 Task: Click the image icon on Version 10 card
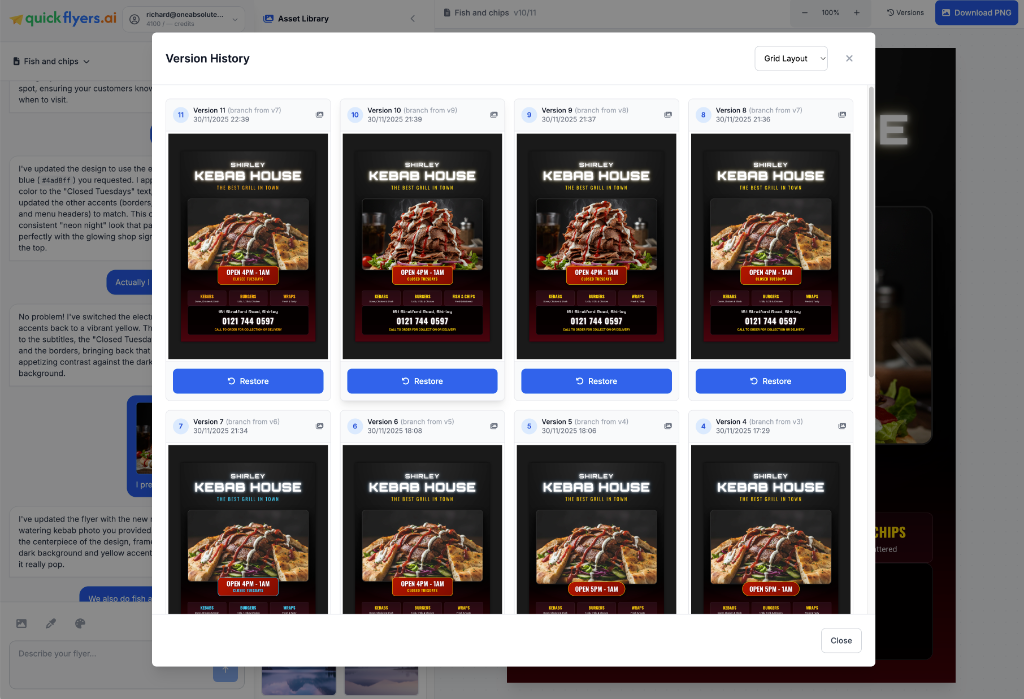494,115
